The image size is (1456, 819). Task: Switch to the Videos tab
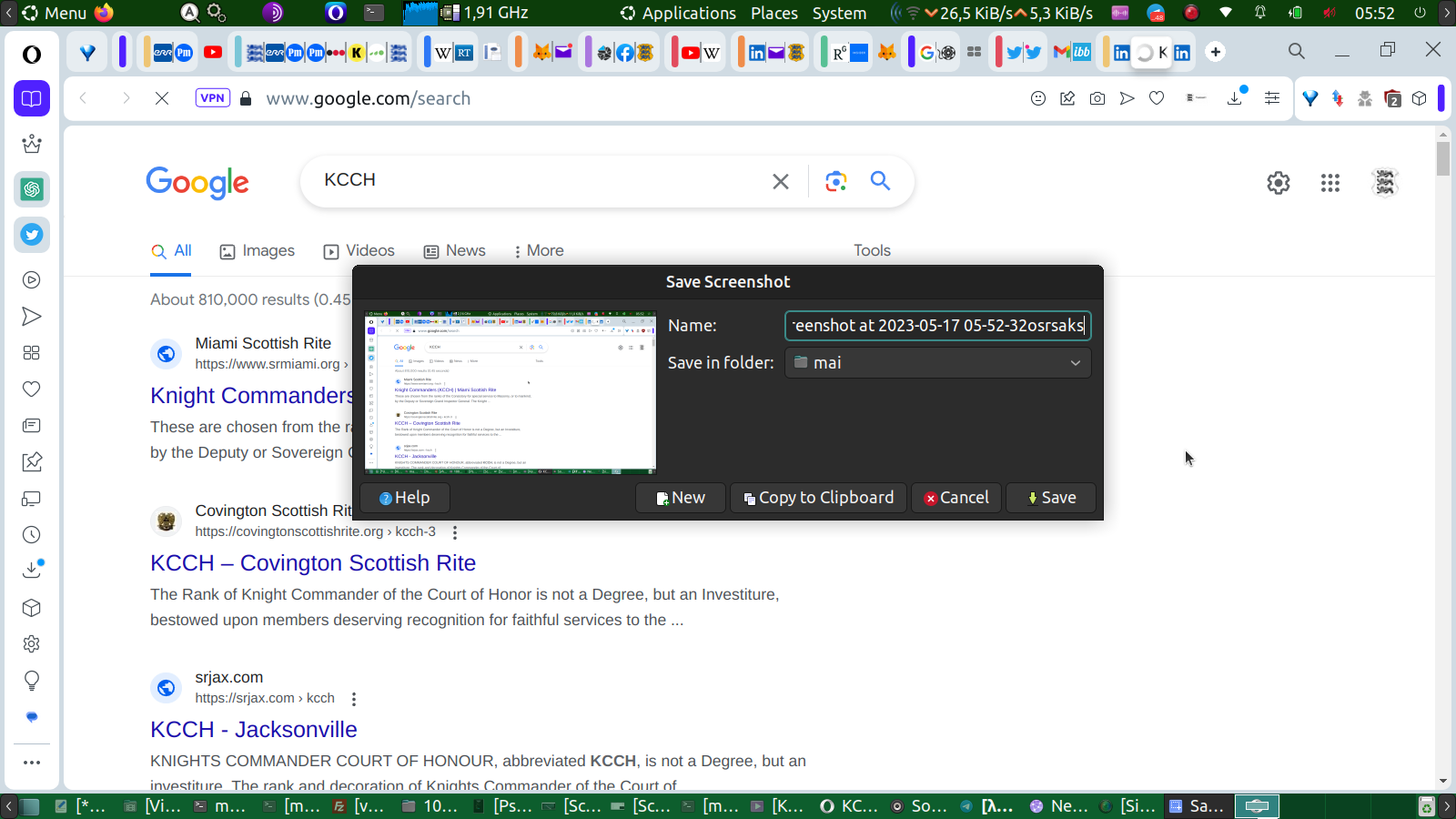tap(359, 251)
